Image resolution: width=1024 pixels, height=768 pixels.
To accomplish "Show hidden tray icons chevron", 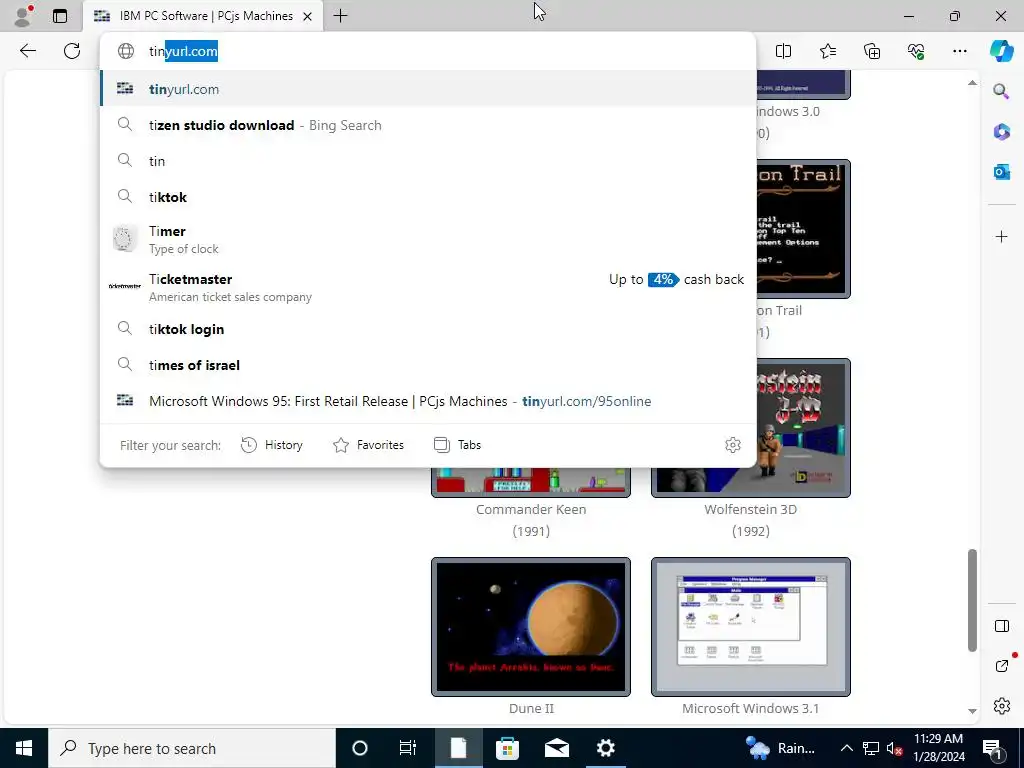I will tap(846, 748).
